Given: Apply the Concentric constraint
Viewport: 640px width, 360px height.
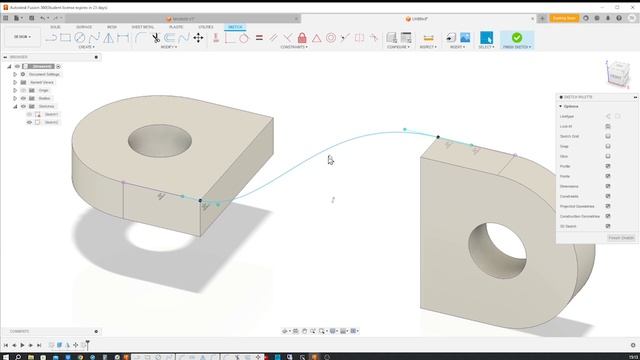Looking at the screenshot, I should coord(331,38).
